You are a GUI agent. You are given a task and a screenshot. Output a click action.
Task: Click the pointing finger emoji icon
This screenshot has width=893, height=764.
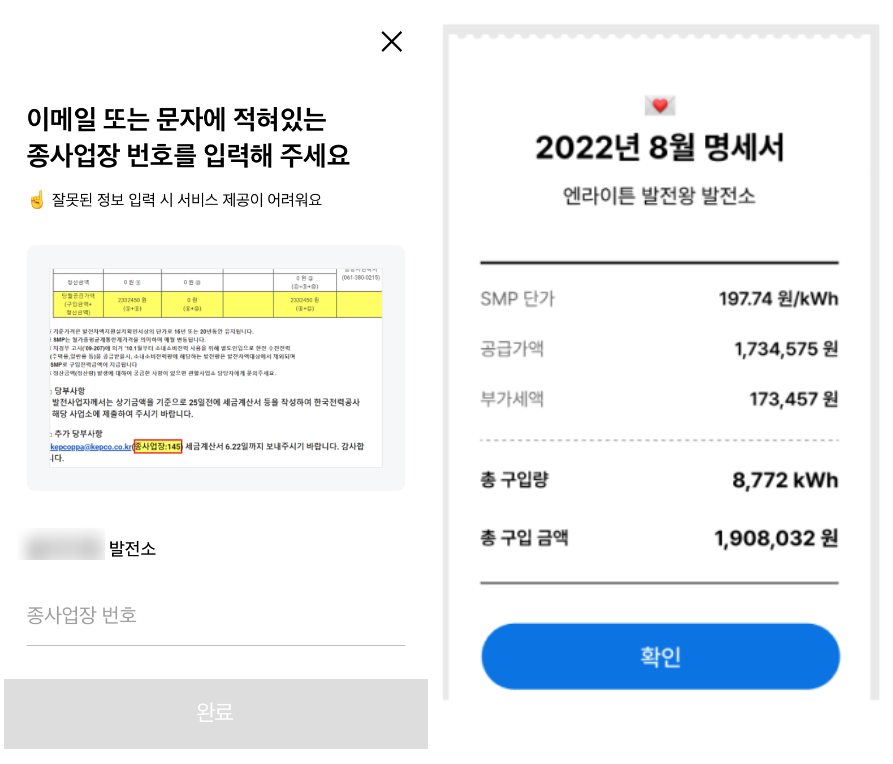point(36,200)
